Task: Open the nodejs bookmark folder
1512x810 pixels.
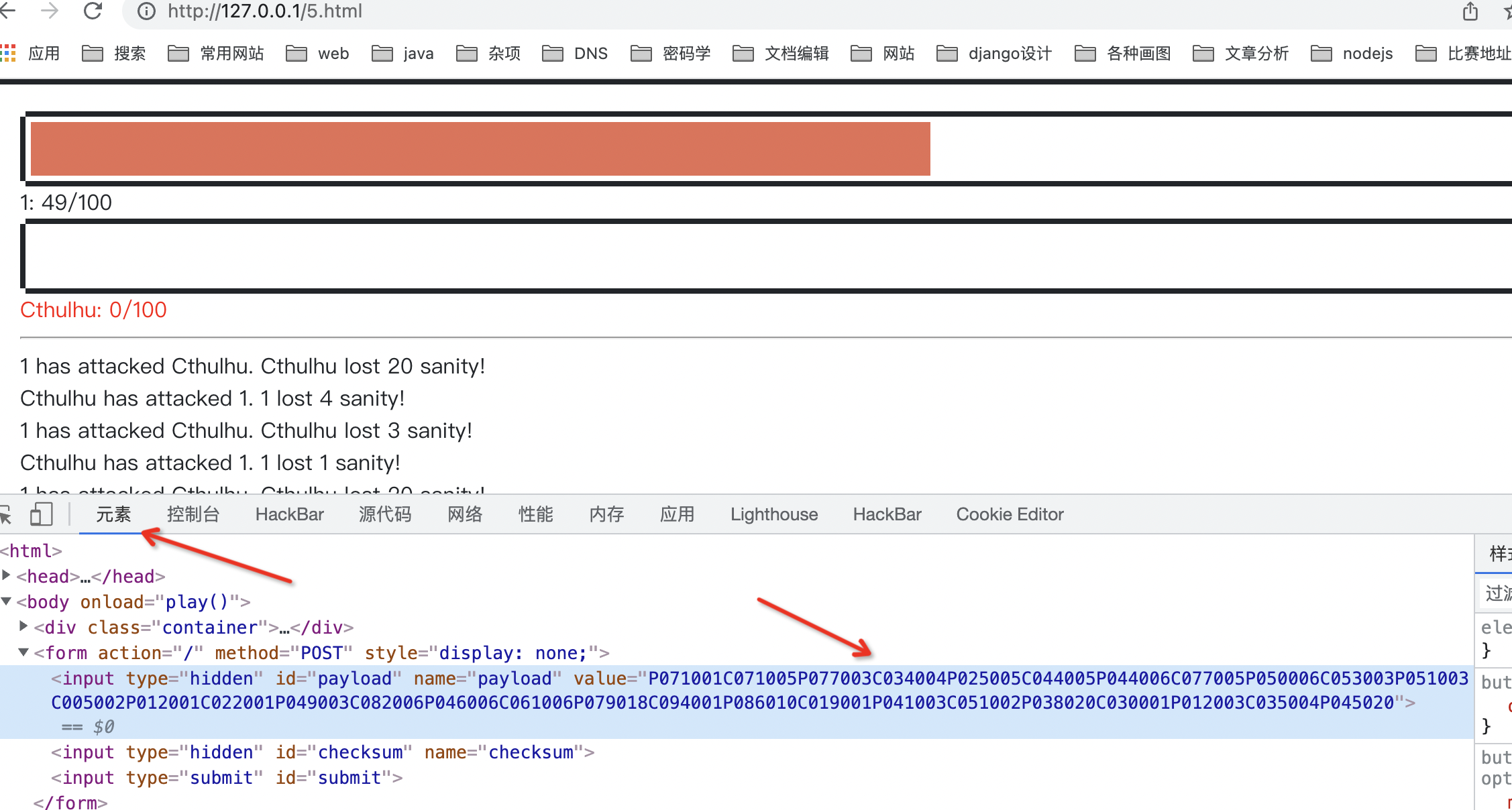Action: pos(1352,53)
